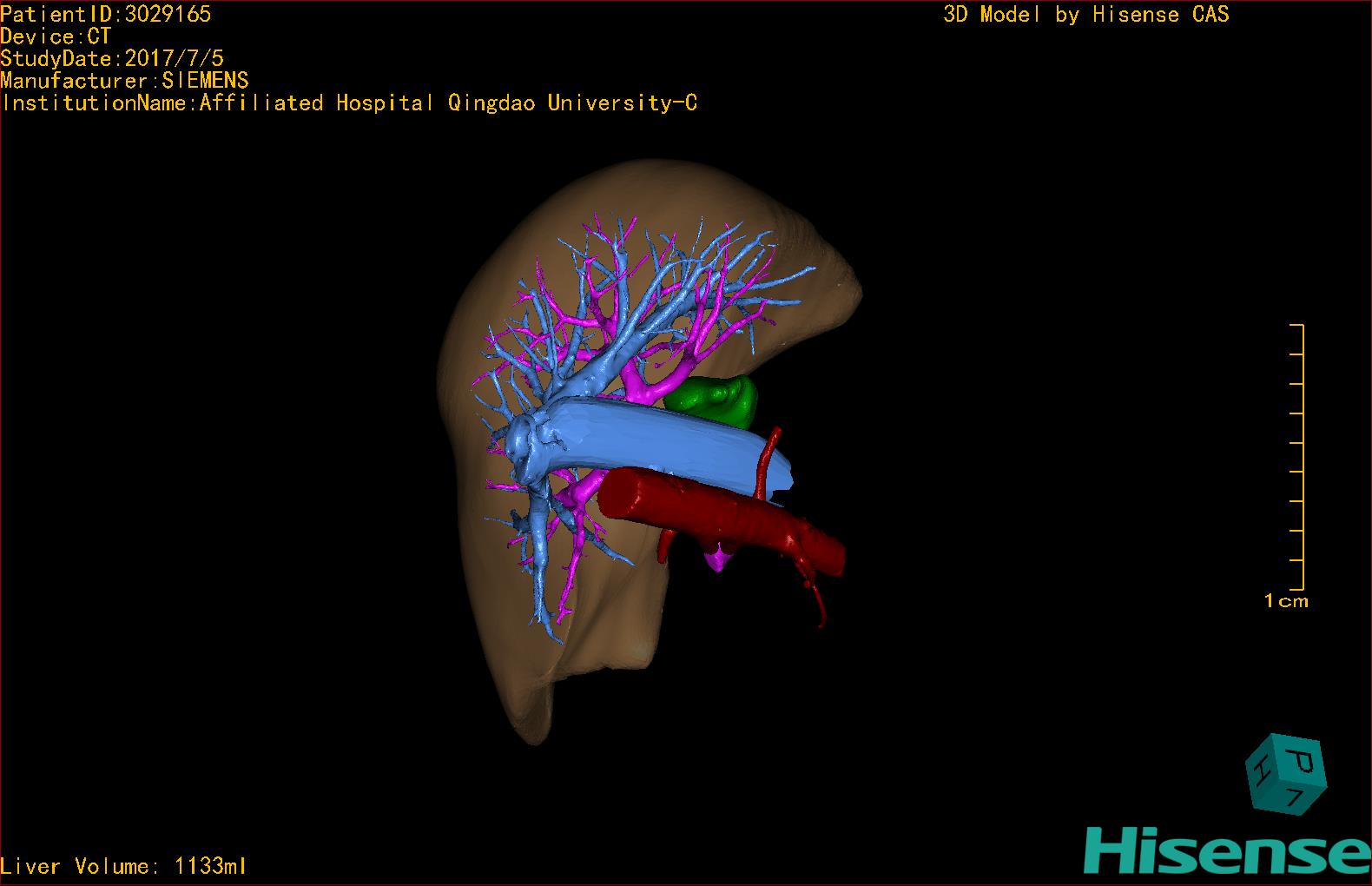Click the bottom face of the orientation cube
This screenshot has height=886, width=1372.
coord(1295,795)
